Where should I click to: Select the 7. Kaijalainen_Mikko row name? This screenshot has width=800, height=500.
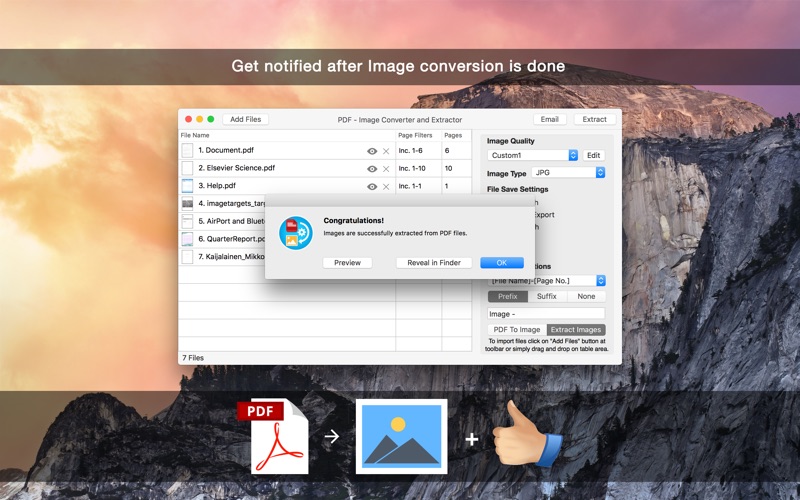tap(232, 257)
